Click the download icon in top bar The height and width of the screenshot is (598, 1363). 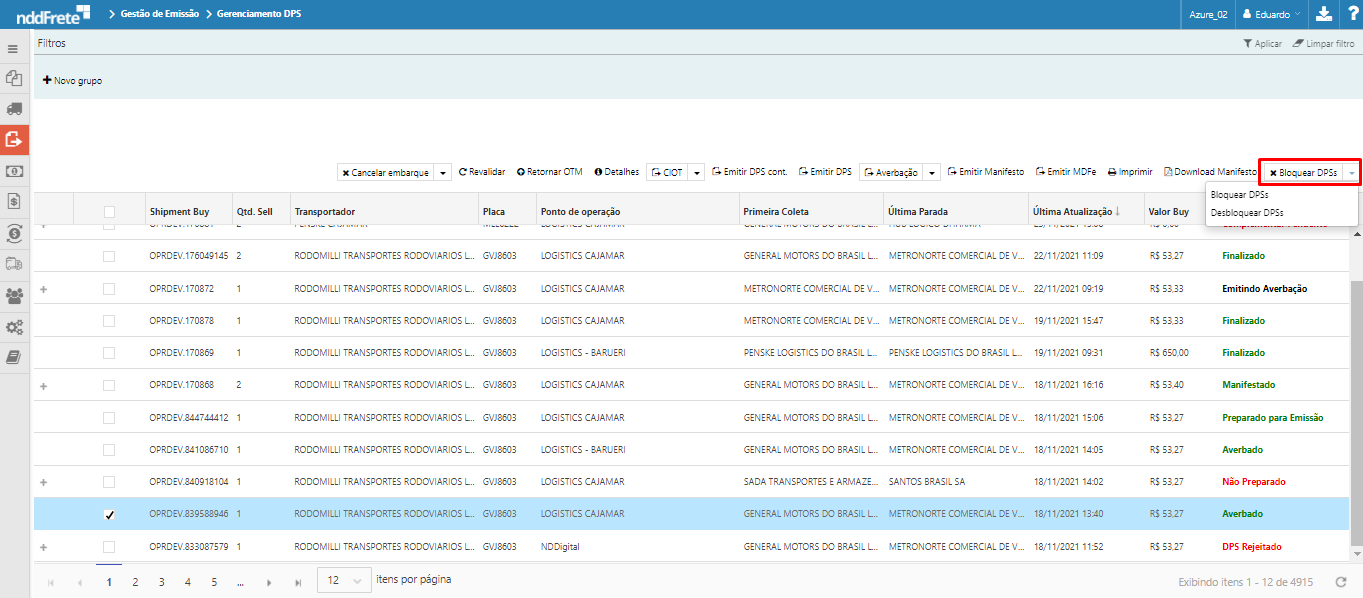pos(1323,14)
